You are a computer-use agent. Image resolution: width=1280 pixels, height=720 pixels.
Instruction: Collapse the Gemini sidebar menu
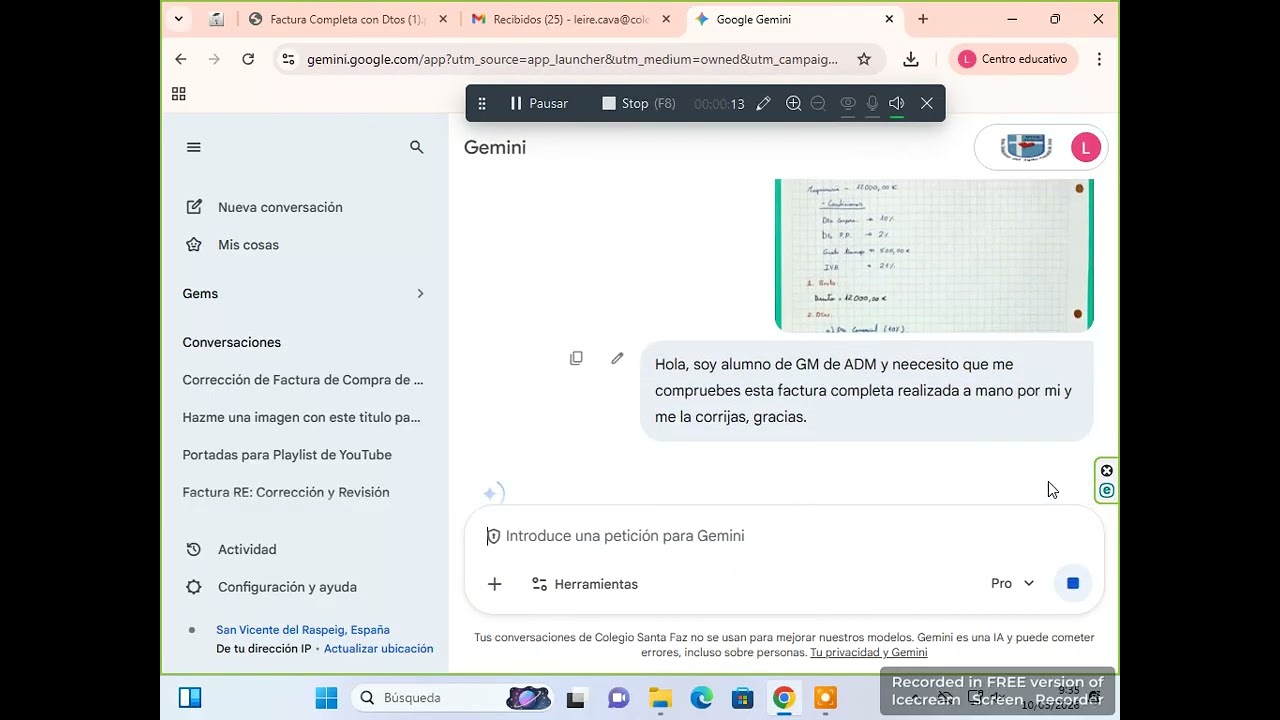(x=194, y=147)
